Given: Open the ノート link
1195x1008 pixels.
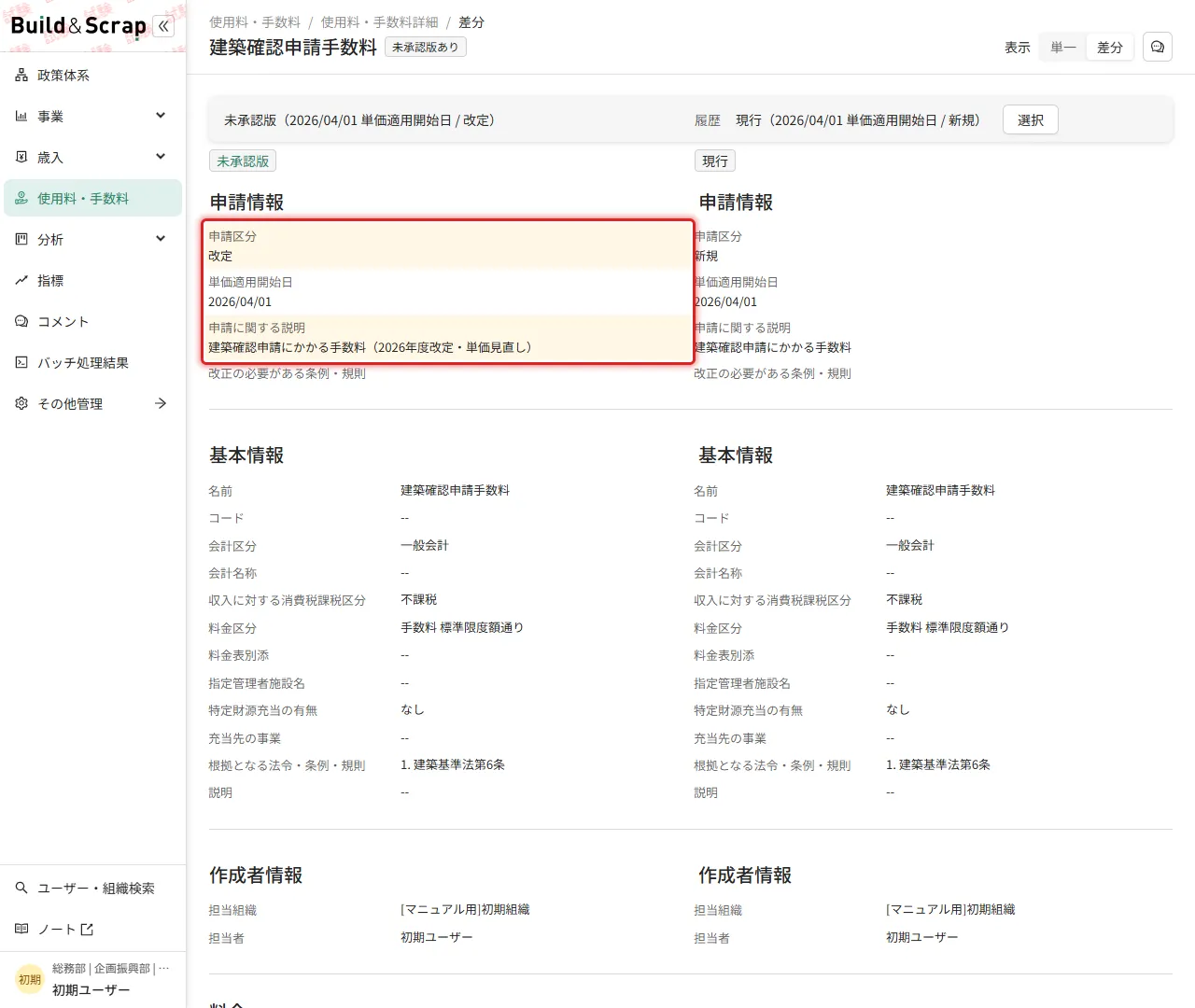Looking at the screenshot, I should click(92, 930).
